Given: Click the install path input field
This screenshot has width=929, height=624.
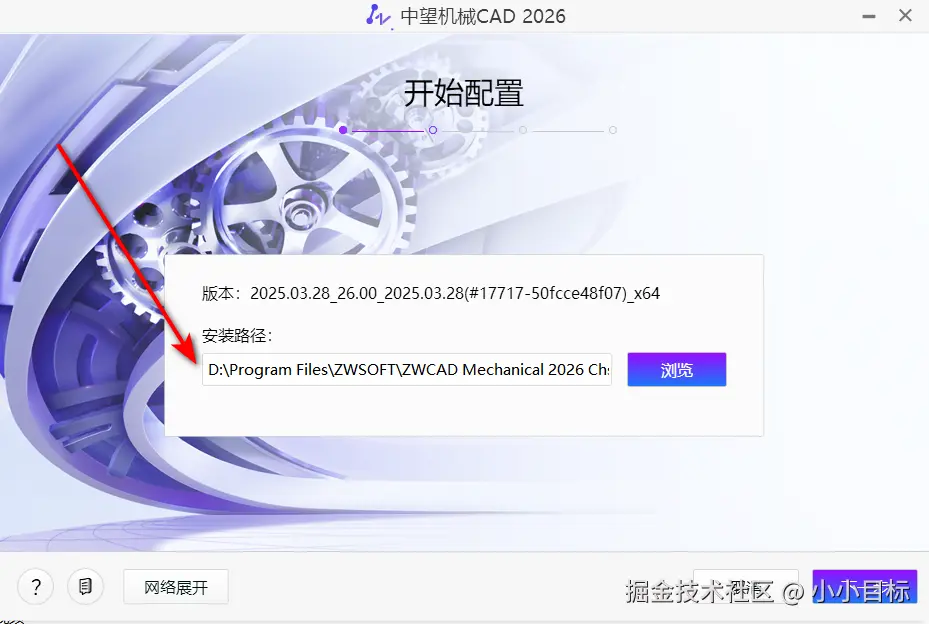Looking at the screenshot, I should click(x=407, y=370).
